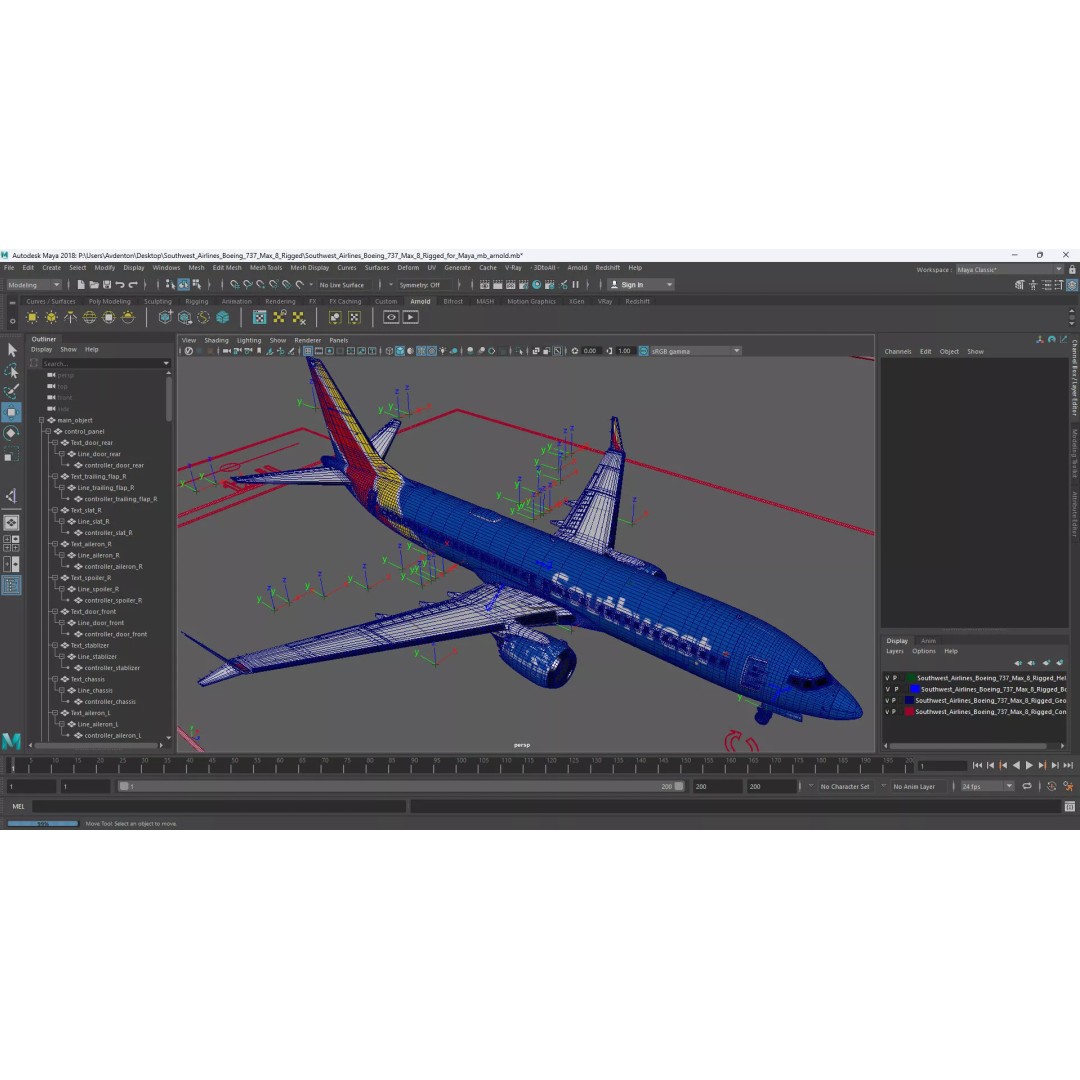Activate the Move tool in toolbox

[x=12, y=413]
